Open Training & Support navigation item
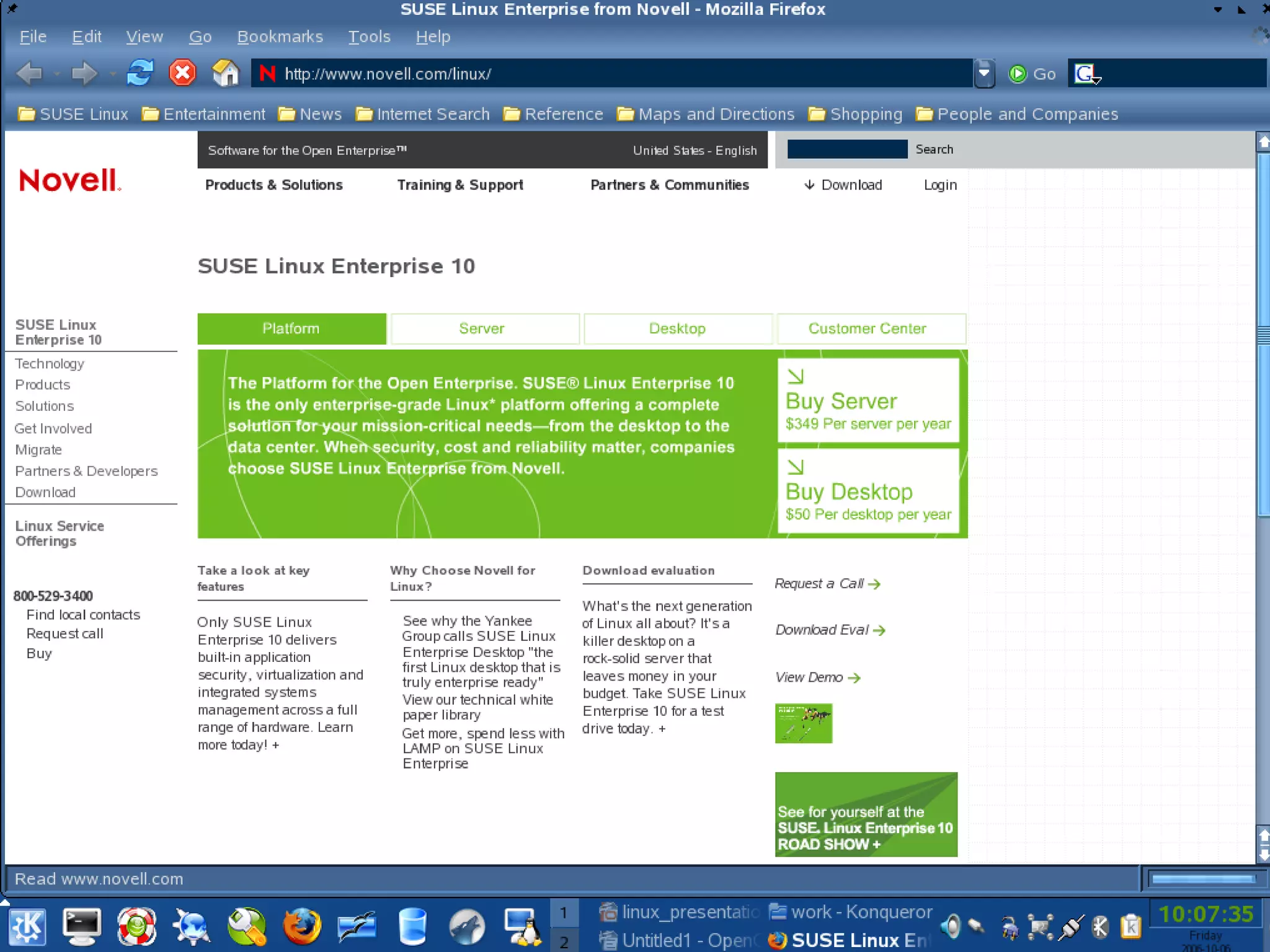The height and width of the screenshot is (952, 1270). coord(460,185)
